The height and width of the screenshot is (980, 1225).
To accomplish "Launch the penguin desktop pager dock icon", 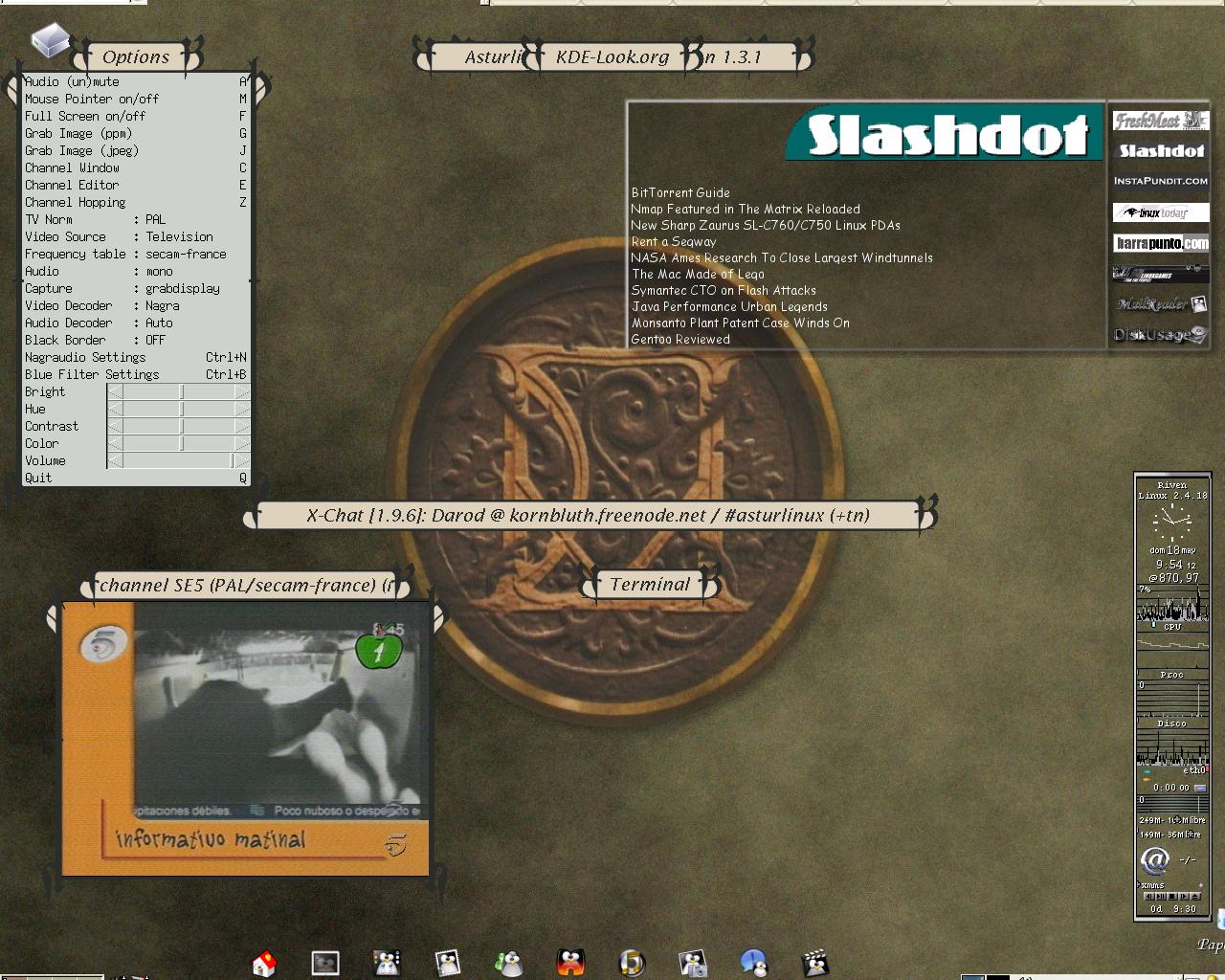I will 386,963.
